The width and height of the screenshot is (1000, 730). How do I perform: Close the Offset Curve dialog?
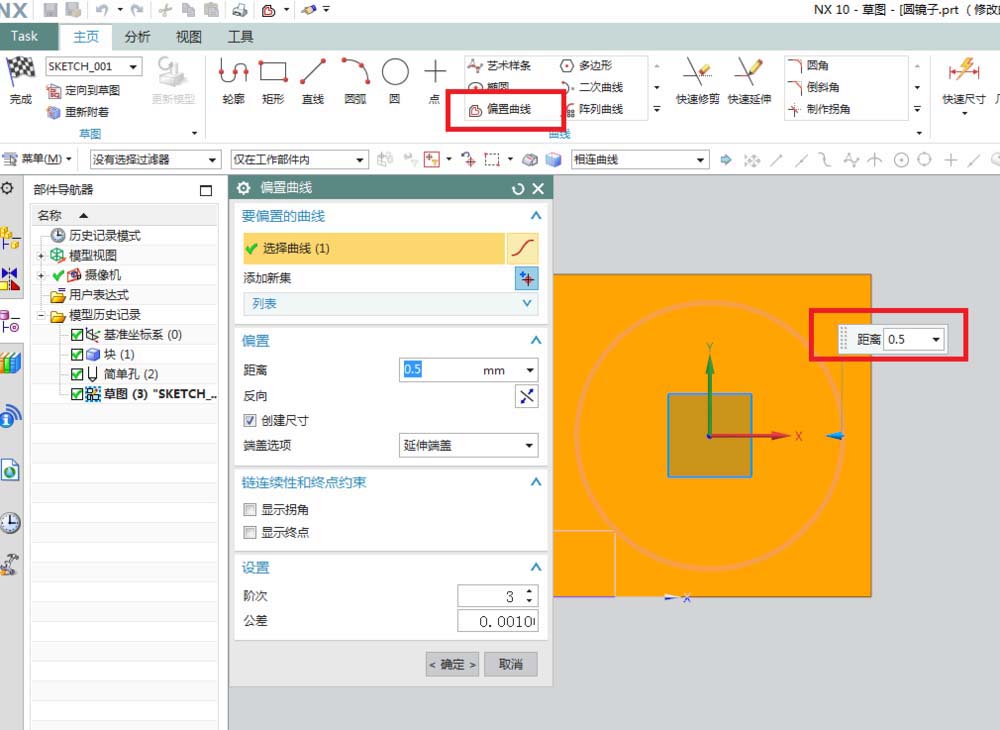pos(538,188)
